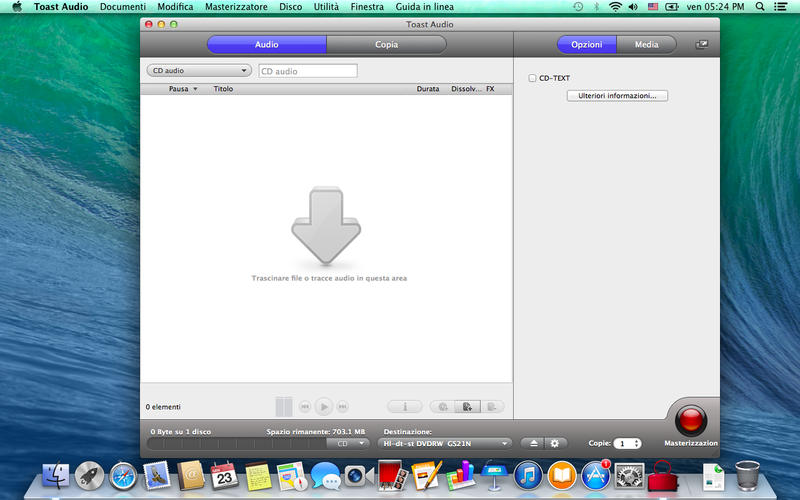Skip to next track
The image size is (800, 500).
click(x=343, y=407)
